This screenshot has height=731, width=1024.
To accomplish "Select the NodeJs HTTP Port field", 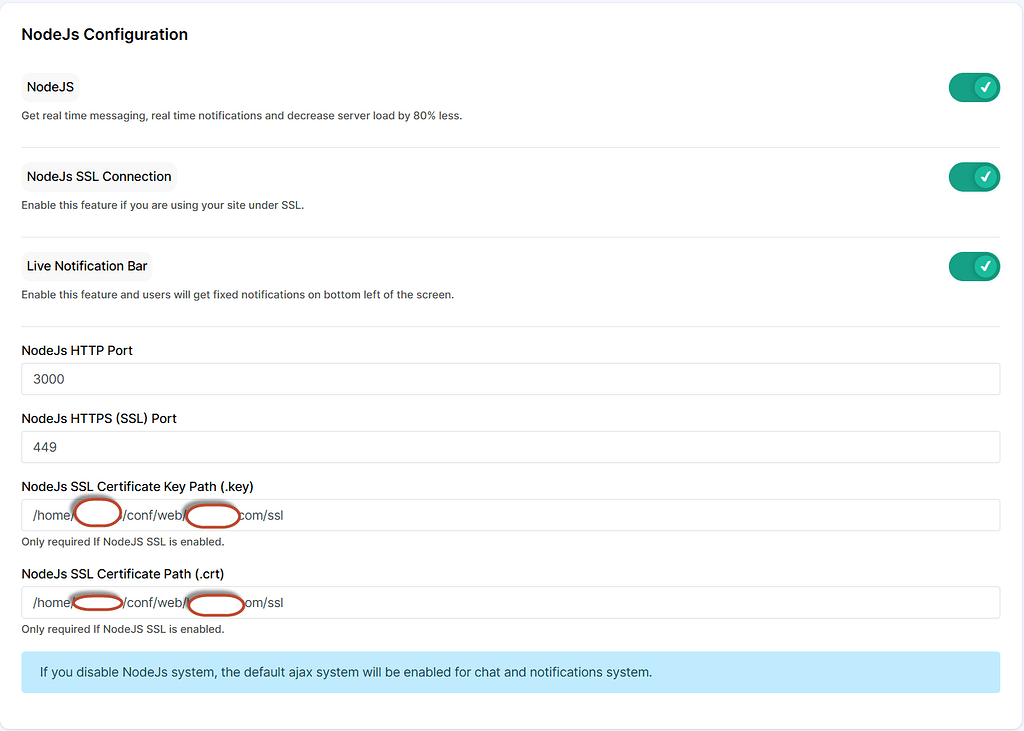I will pyautogui.click(x=512, y=379).
